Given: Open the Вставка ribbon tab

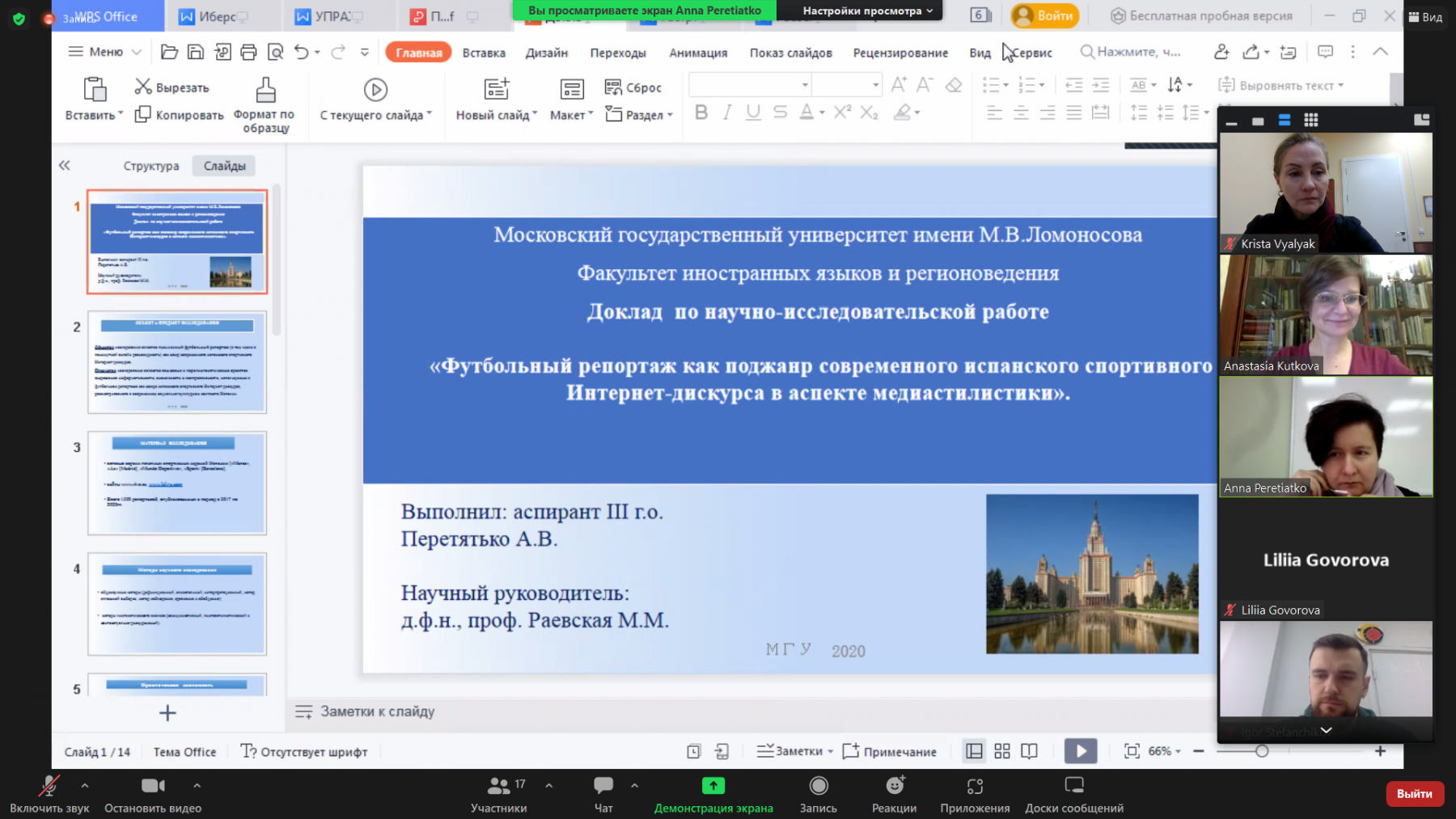Looking at the screenshot, I should click(x=484, y=53).
